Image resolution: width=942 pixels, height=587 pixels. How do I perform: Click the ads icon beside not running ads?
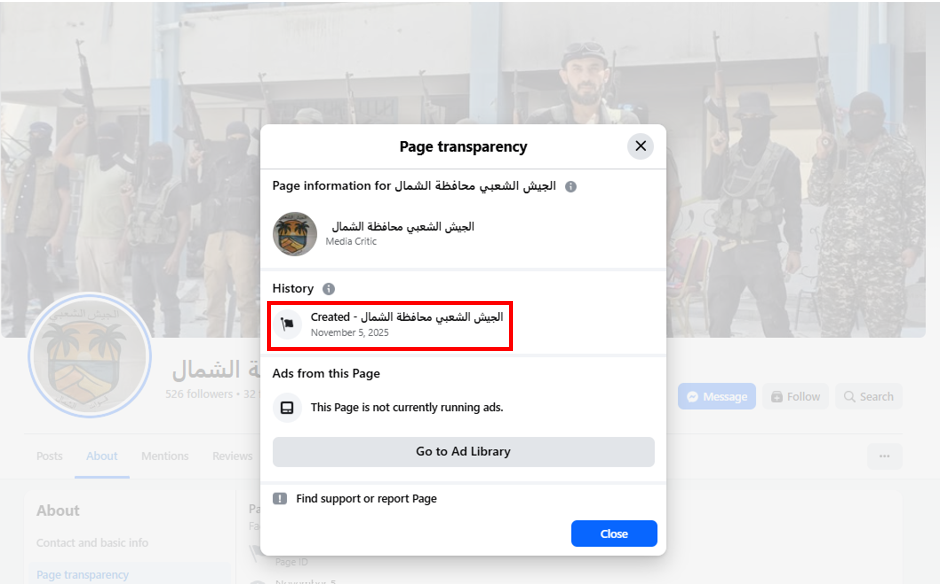click(x=288, y=408)
